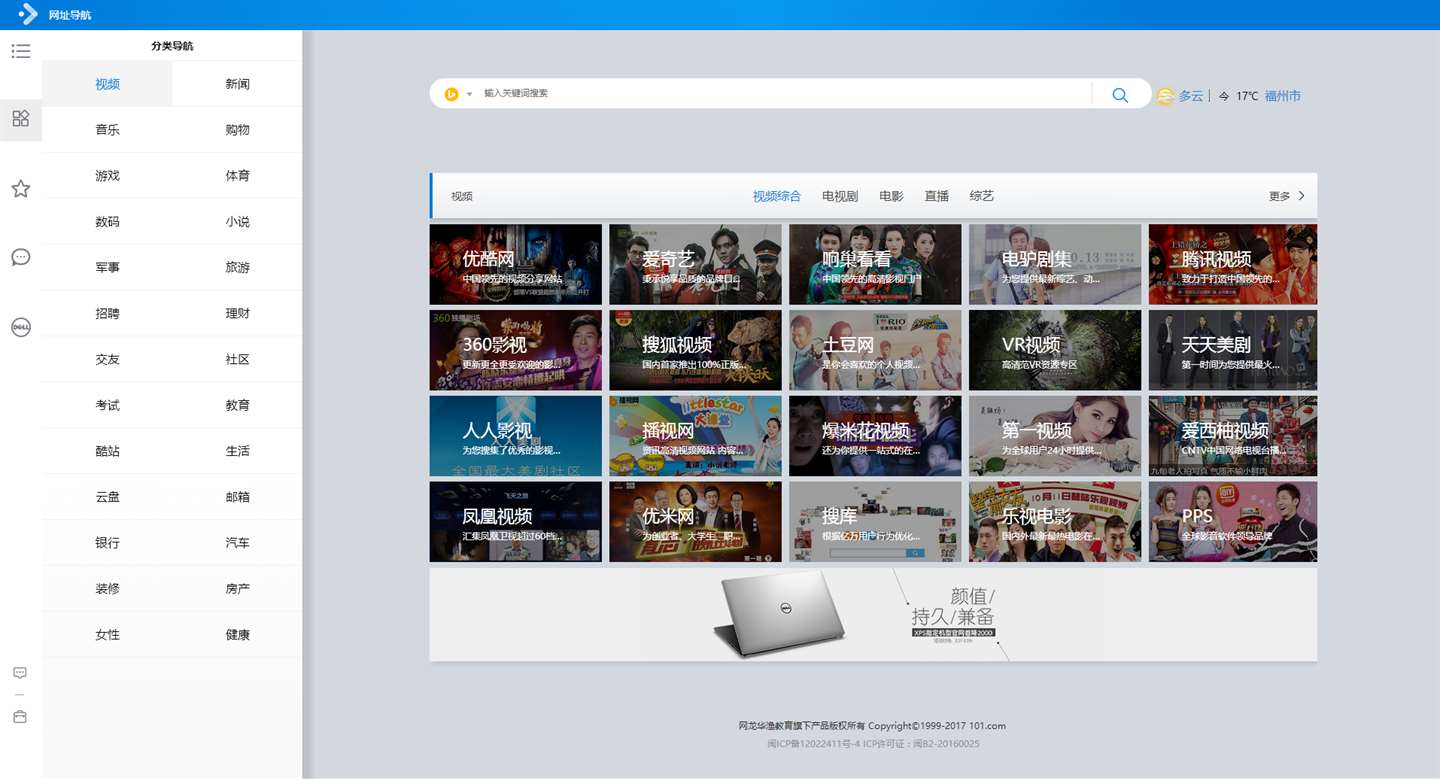This screenshot has height=779, width=1440.
Task: Open the briefcase toolbox icon in sidebar
Action: point(20,717)
